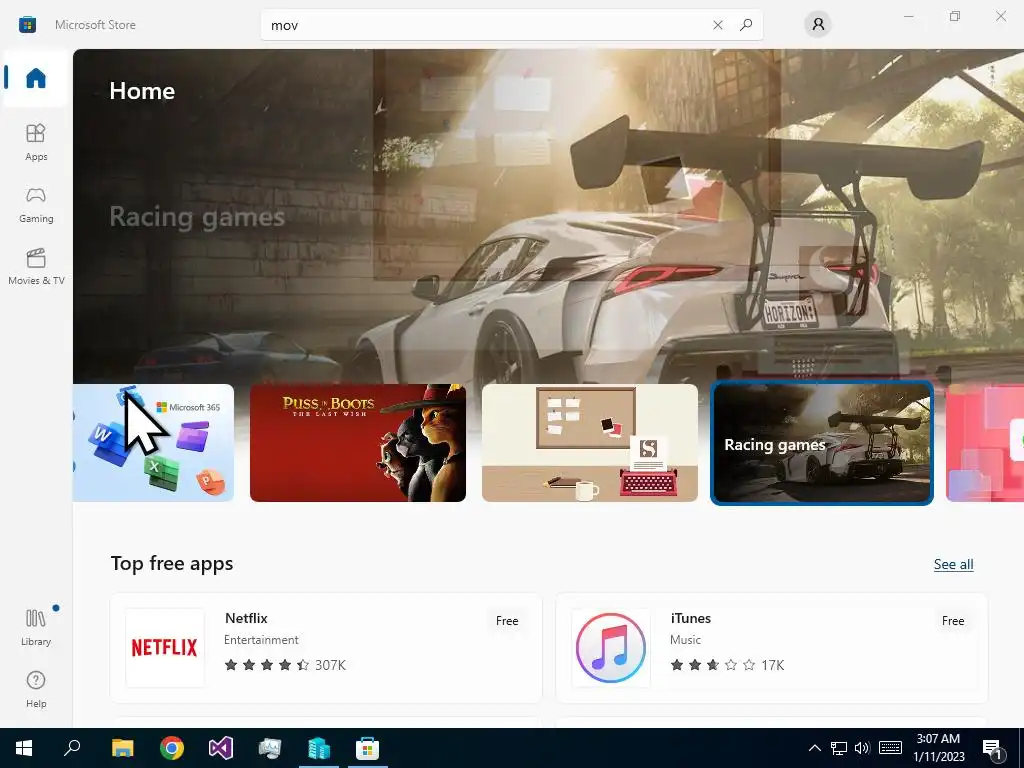Open Help in the sidebar
Screen dimensions: 1024x768
36,689
